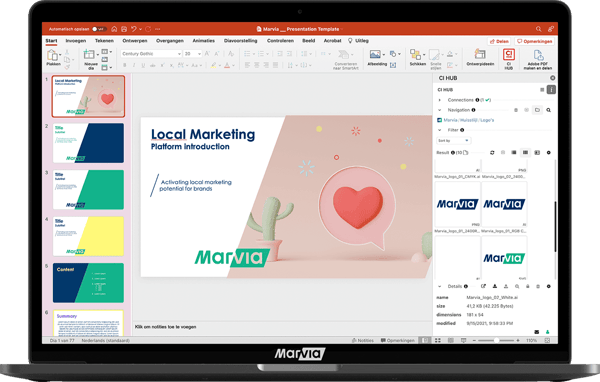Collapse the Navigation section

(x=440, y=110)
